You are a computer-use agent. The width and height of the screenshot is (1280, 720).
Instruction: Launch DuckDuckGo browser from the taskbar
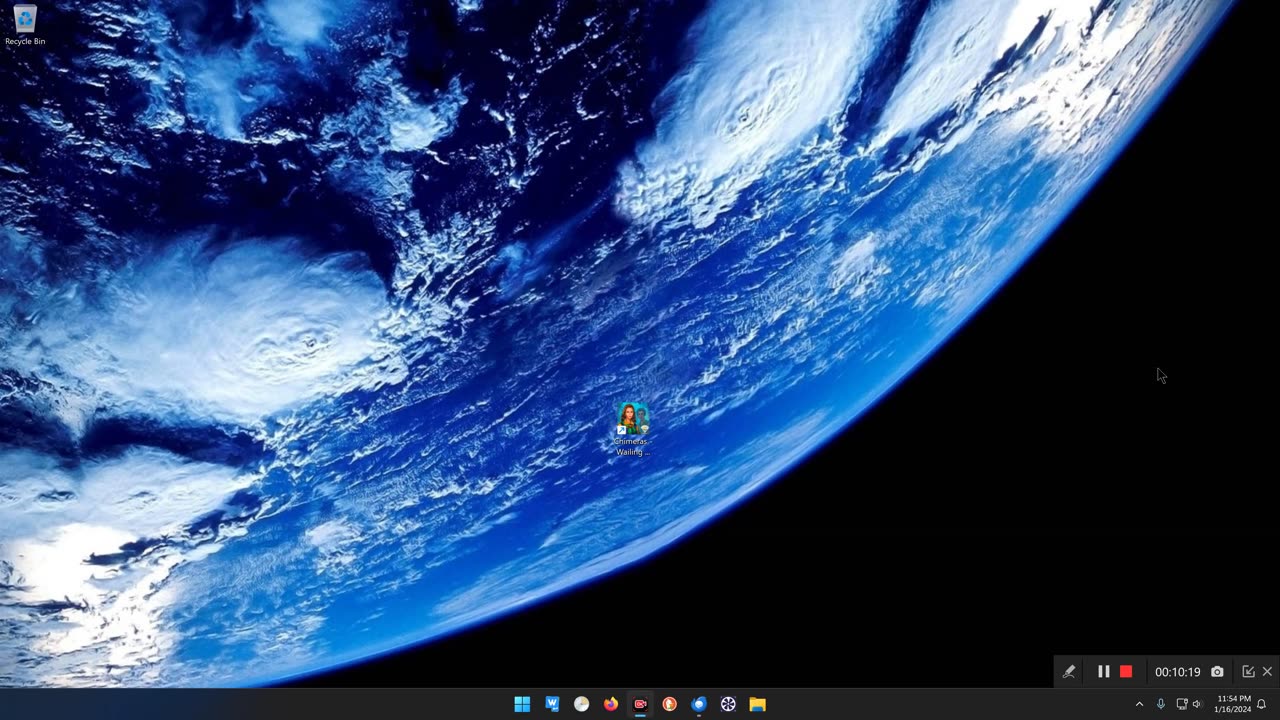pyautogui.click(x=669, y=704)
